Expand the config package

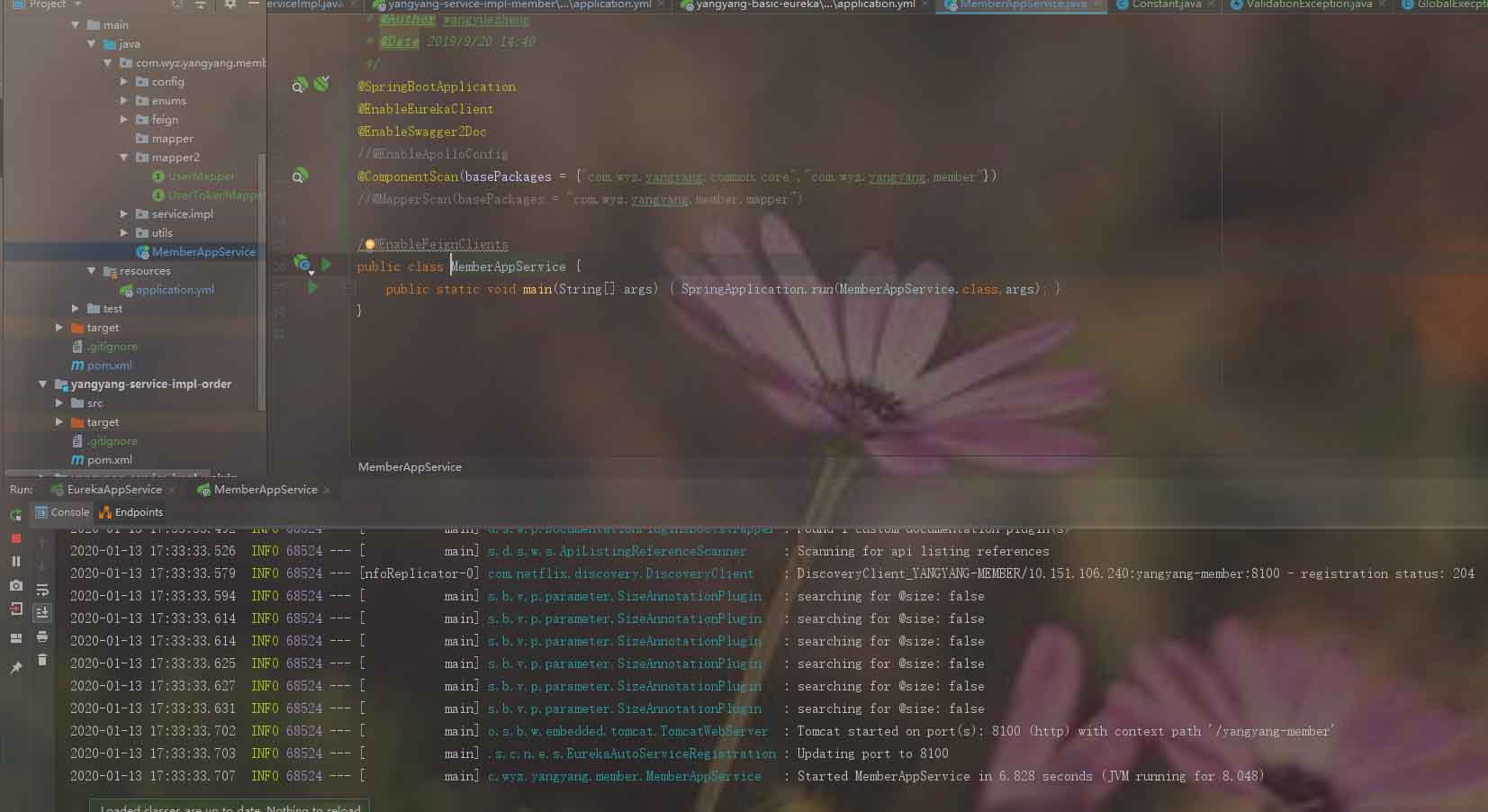(x=124, y=82)
